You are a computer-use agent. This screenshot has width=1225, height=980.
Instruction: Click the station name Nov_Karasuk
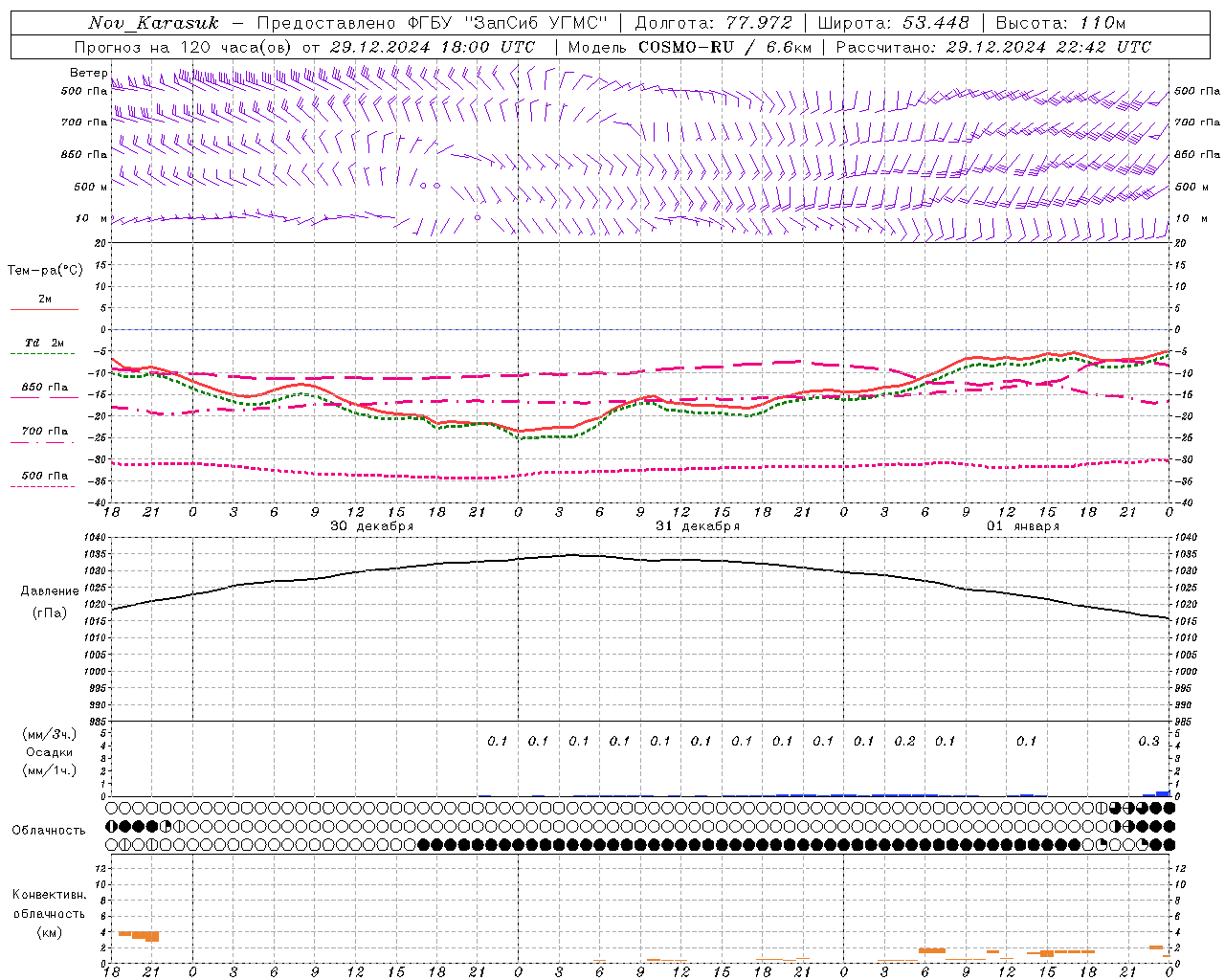point(153,23)
